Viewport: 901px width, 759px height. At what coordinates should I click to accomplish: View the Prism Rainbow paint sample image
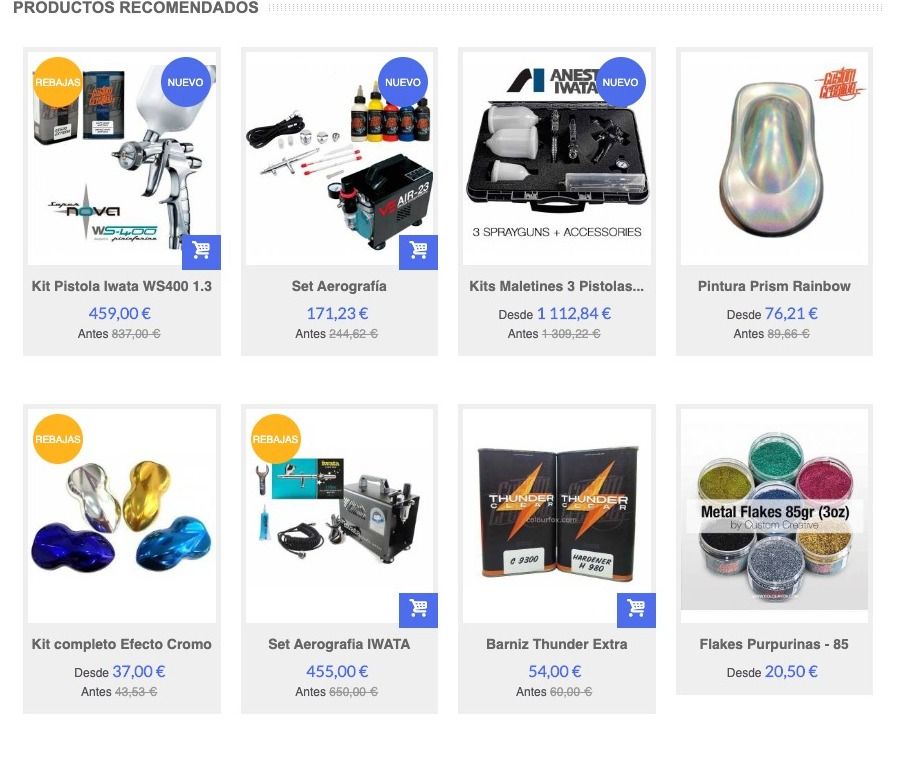(x=774, y=159)
